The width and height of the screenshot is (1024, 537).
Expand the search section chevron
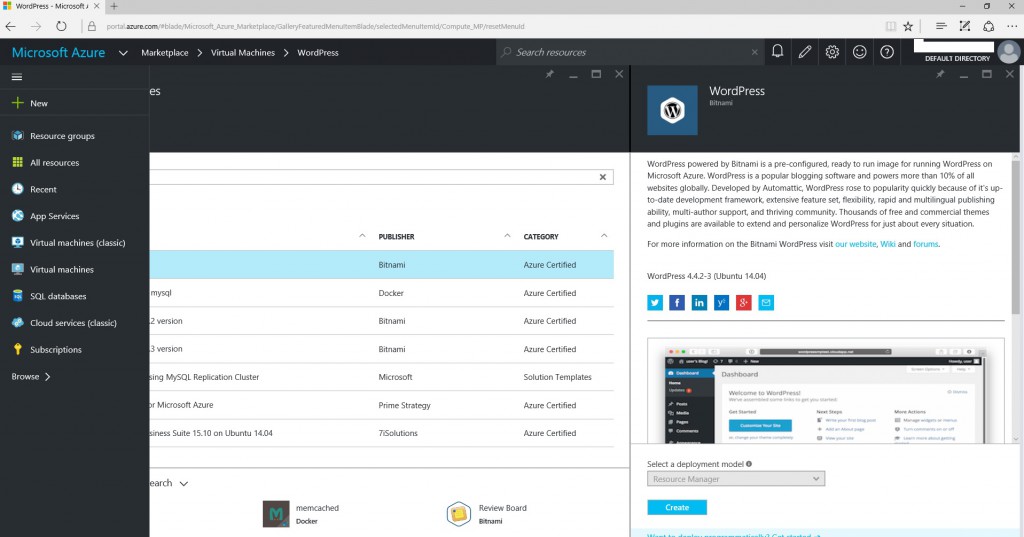[x=184, y=483]
